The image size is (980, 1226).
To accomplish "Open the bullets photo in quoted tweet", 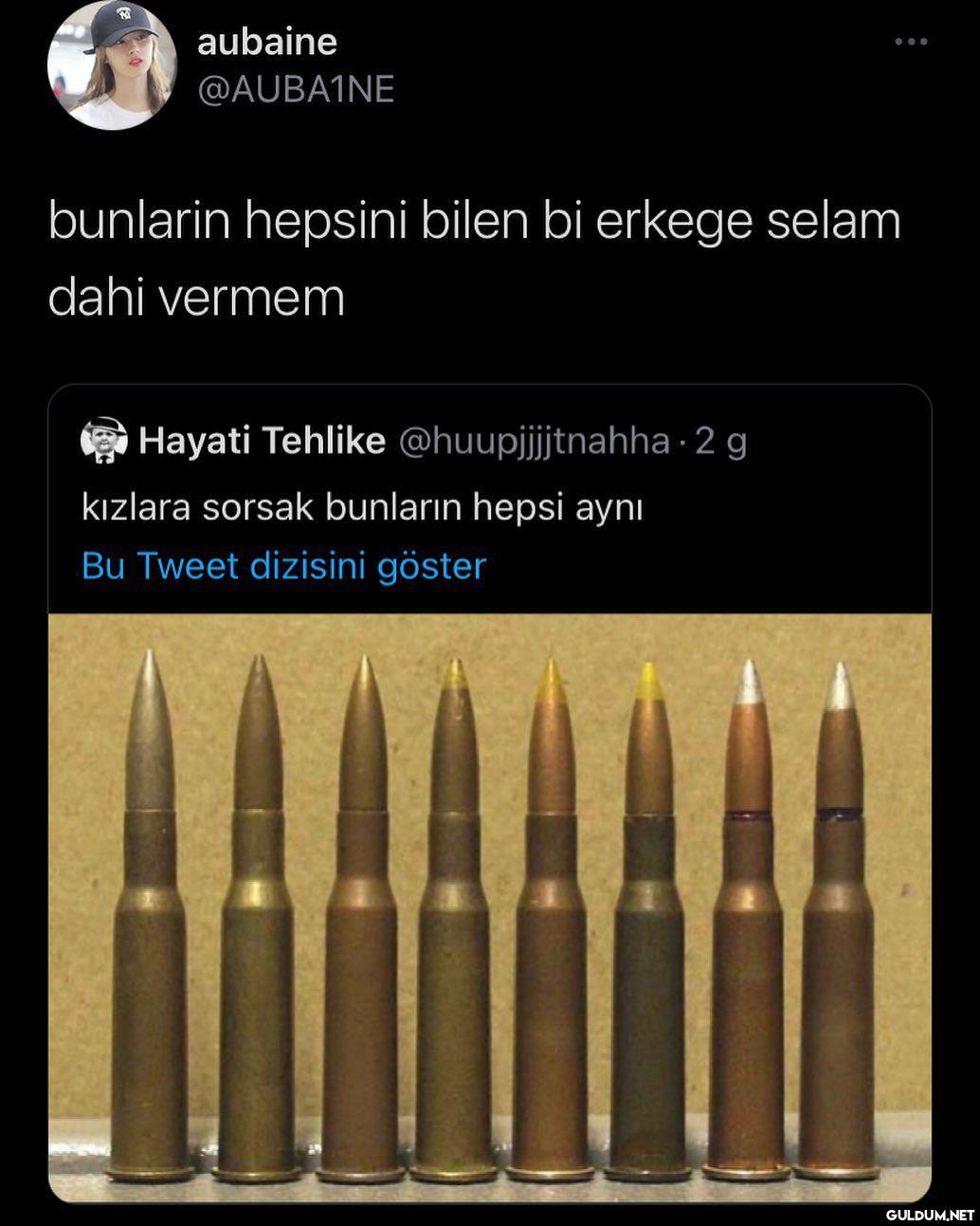I will (490, 907).
